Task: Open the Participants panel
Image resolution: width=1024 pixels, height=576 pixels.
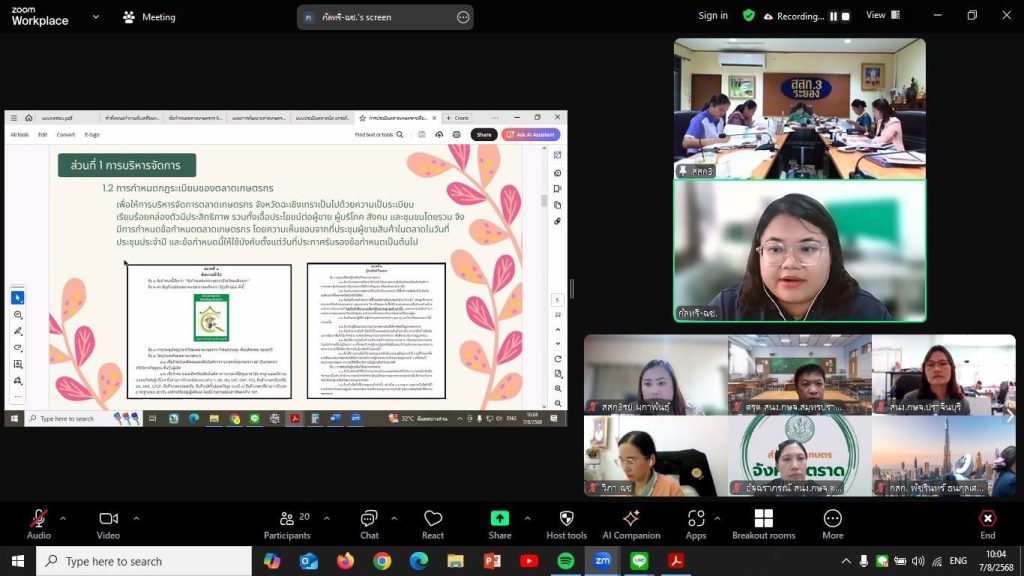Action: coord(287,519)
